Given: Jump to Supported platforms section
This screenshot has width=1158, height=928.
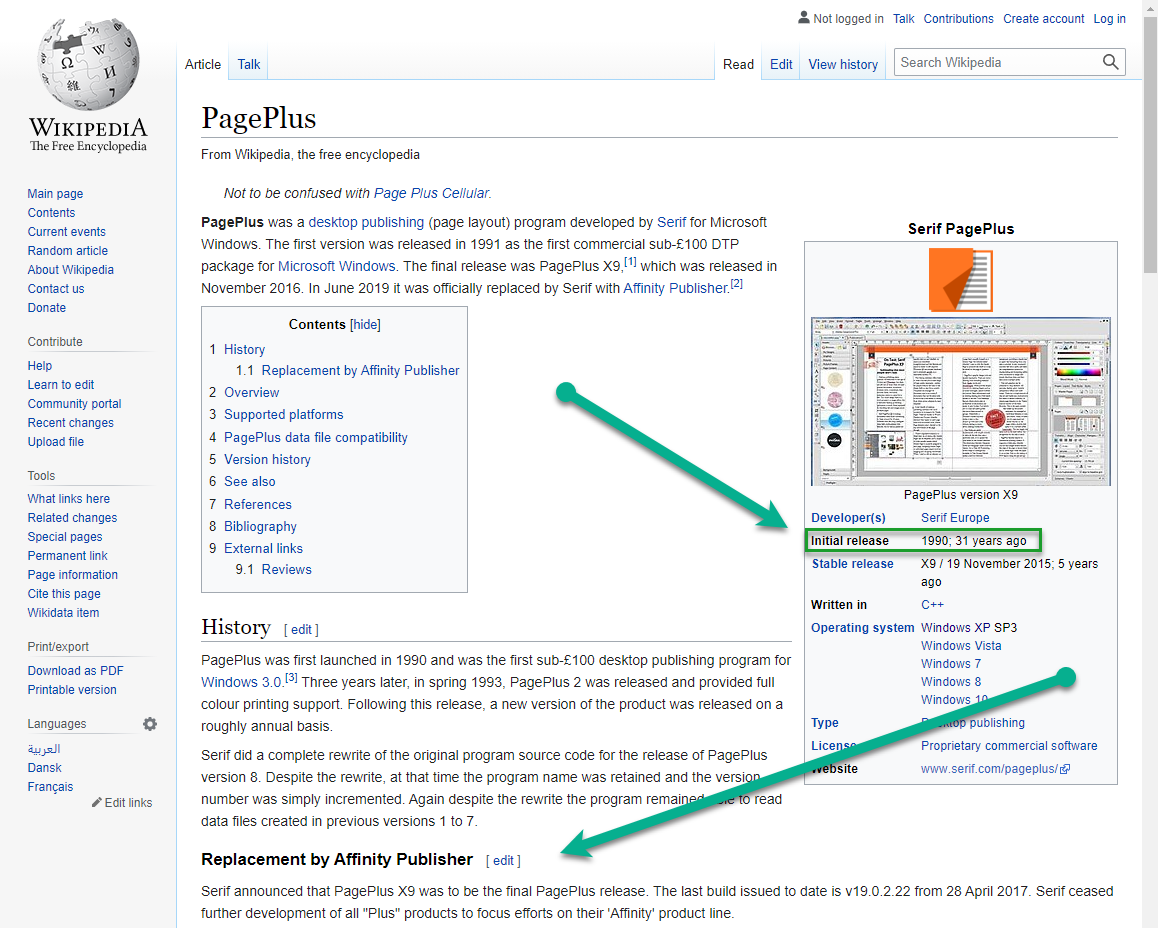Looking at the screenshot, I should pos(284,415).
